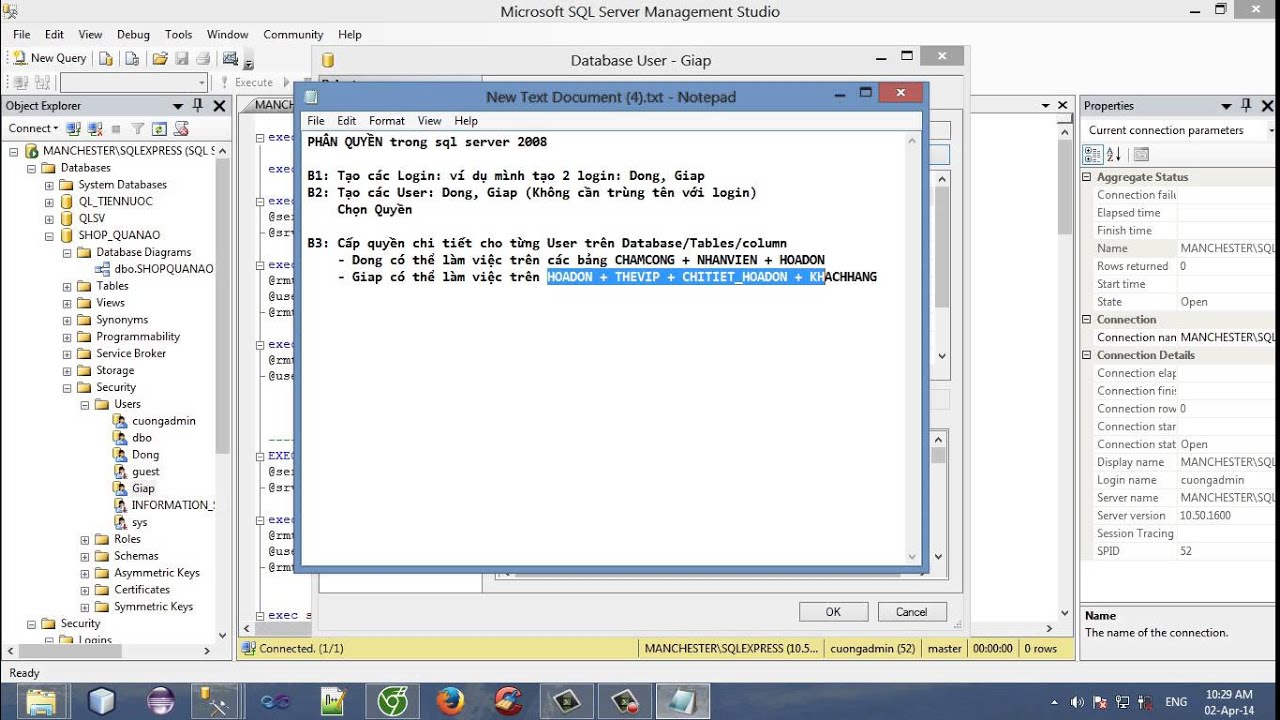Select the cuongadmin user node
This screenshot has width=1280, height=720.
pyautogui.click(x=163, y=421)
